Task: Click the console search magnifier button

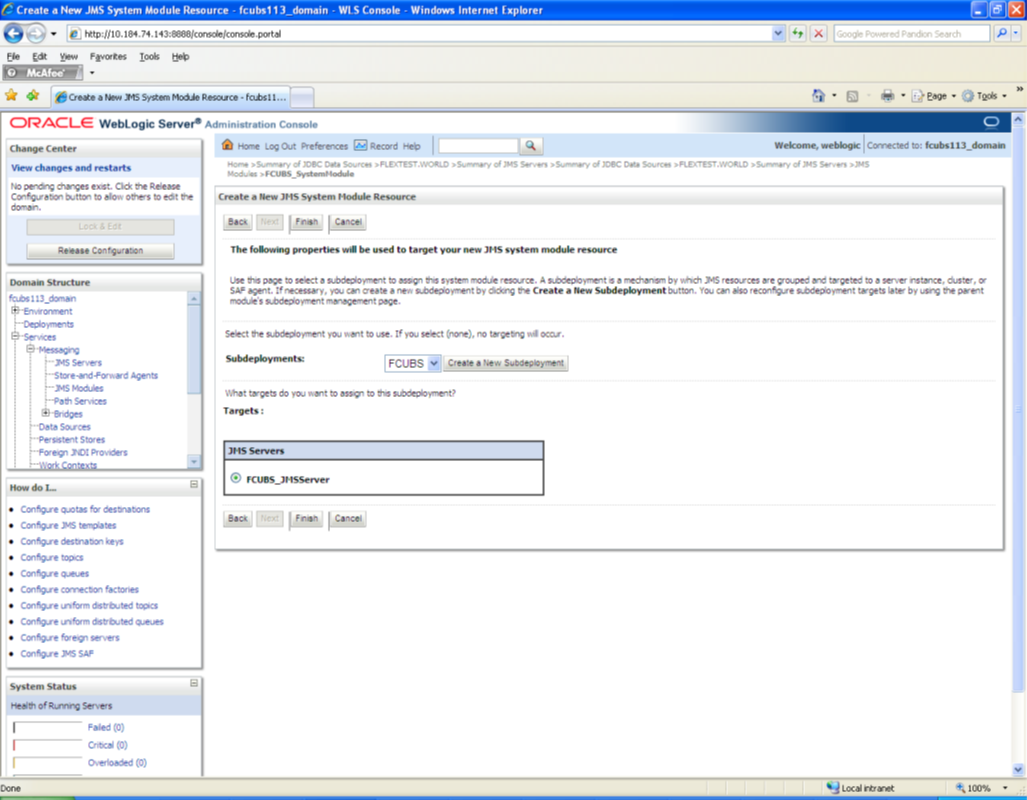Action: 531,145
